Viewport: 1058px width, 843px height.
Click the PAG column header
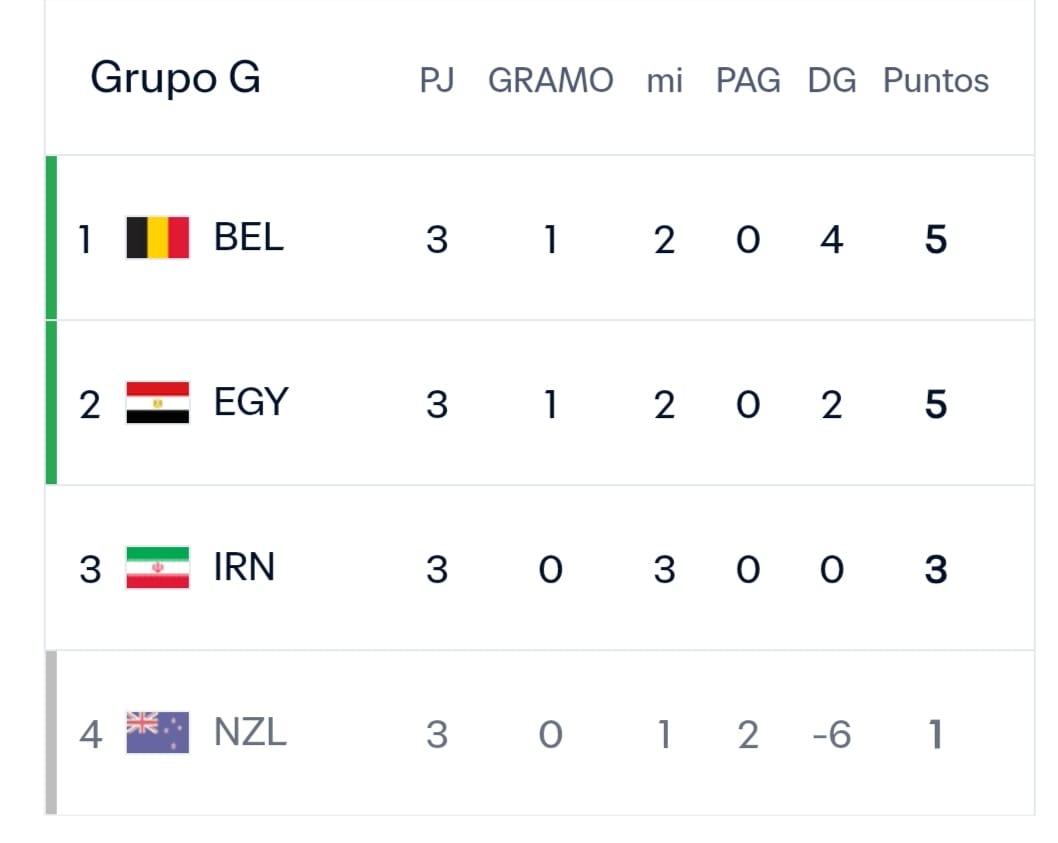click(748, 80)
